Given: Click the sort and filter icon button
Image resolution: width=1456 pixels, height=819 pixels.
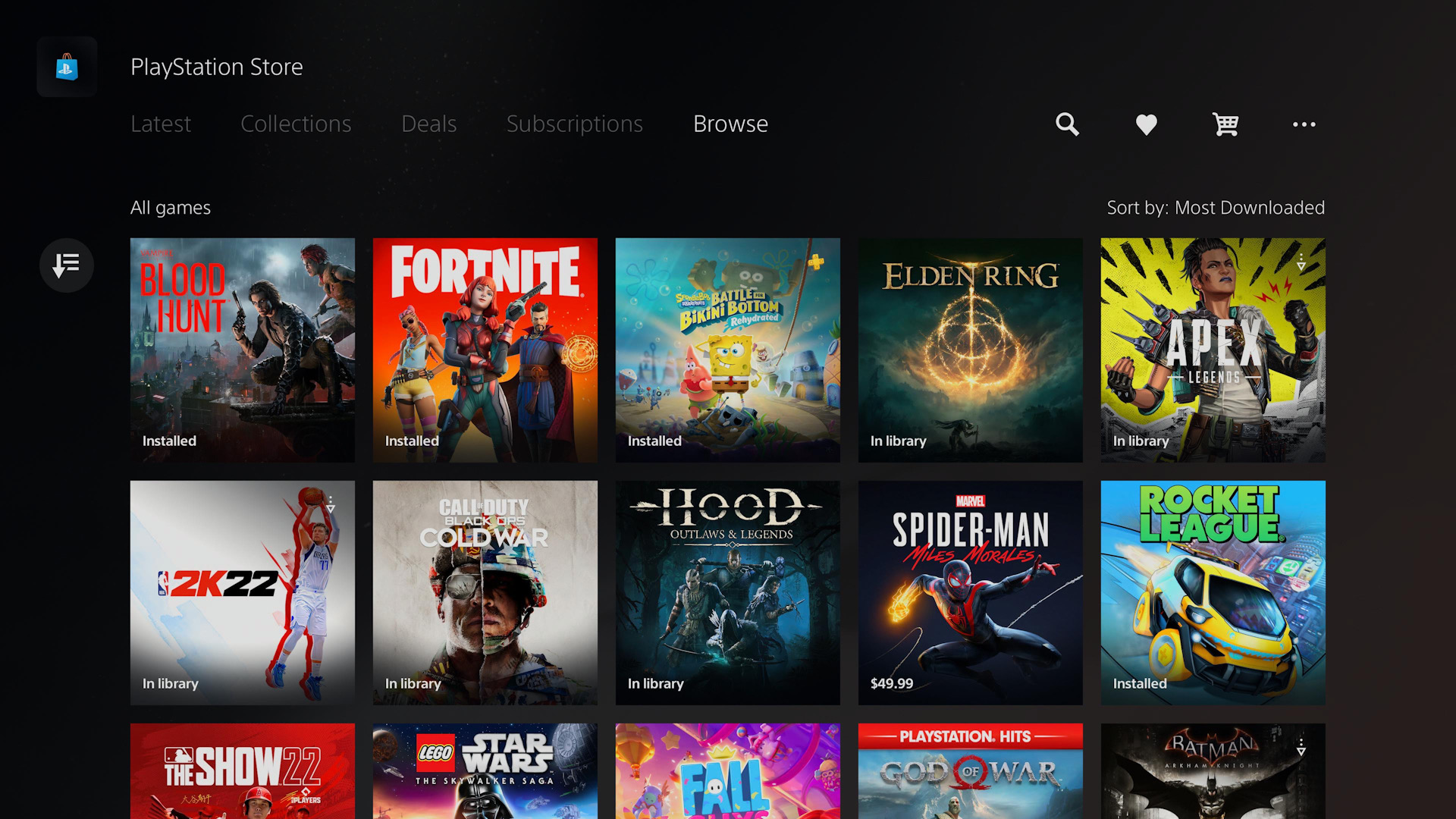Looking at the screenshot, I should [67, 265].
